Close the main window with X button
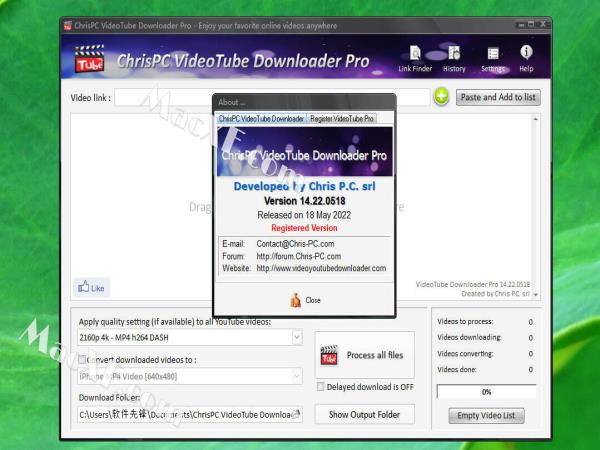The height and width of the screenshot is (450, 600). coord(542,24)
